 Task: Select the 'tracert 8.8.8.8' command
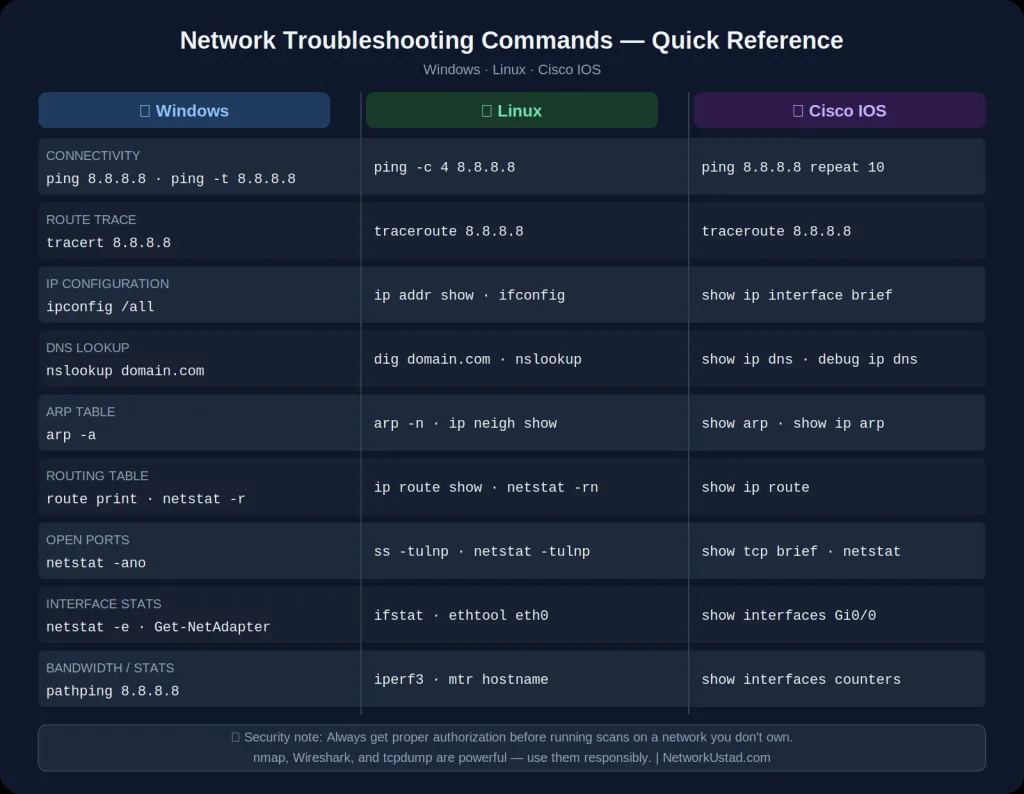click(x=108, y=242)
